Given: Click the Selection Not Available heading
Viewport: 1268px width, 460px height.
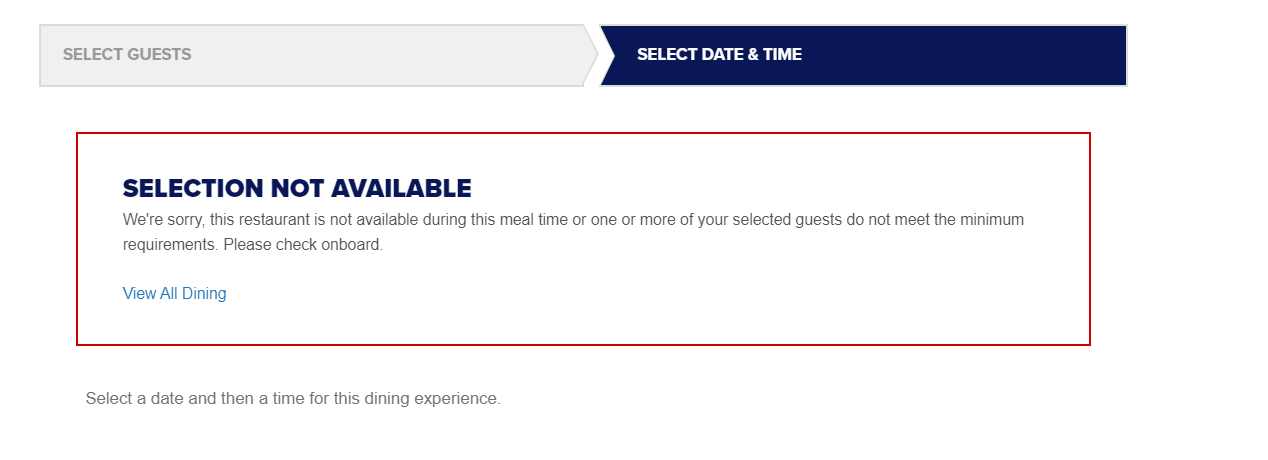Looking at the screenshot, I should 297,188.
